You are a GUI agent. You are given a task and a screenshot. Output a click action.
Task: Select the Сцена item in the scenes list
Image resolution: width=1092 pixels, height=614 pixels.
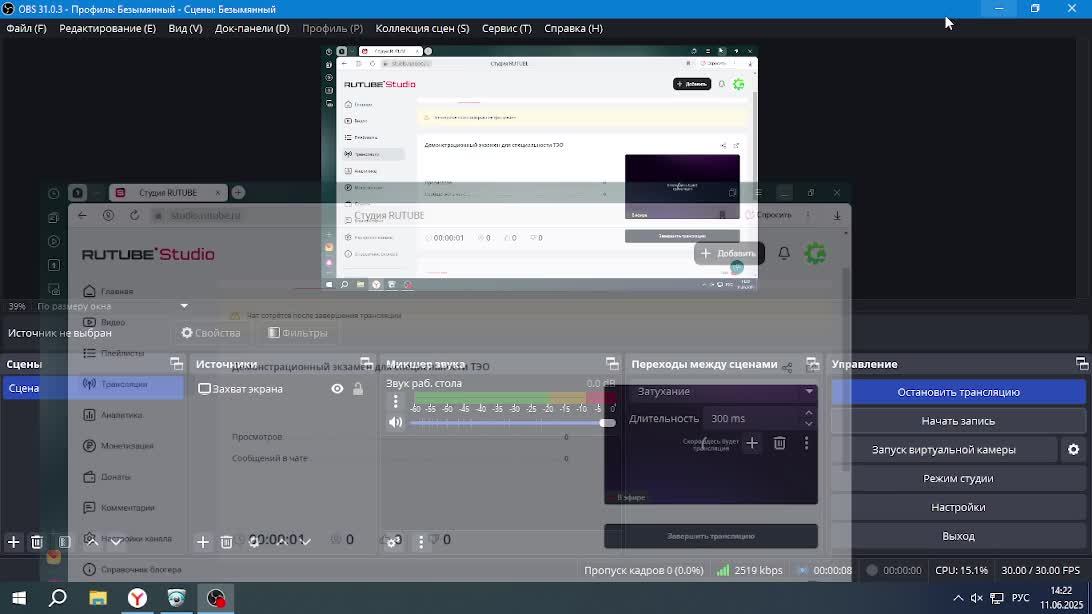click(93, 388)
